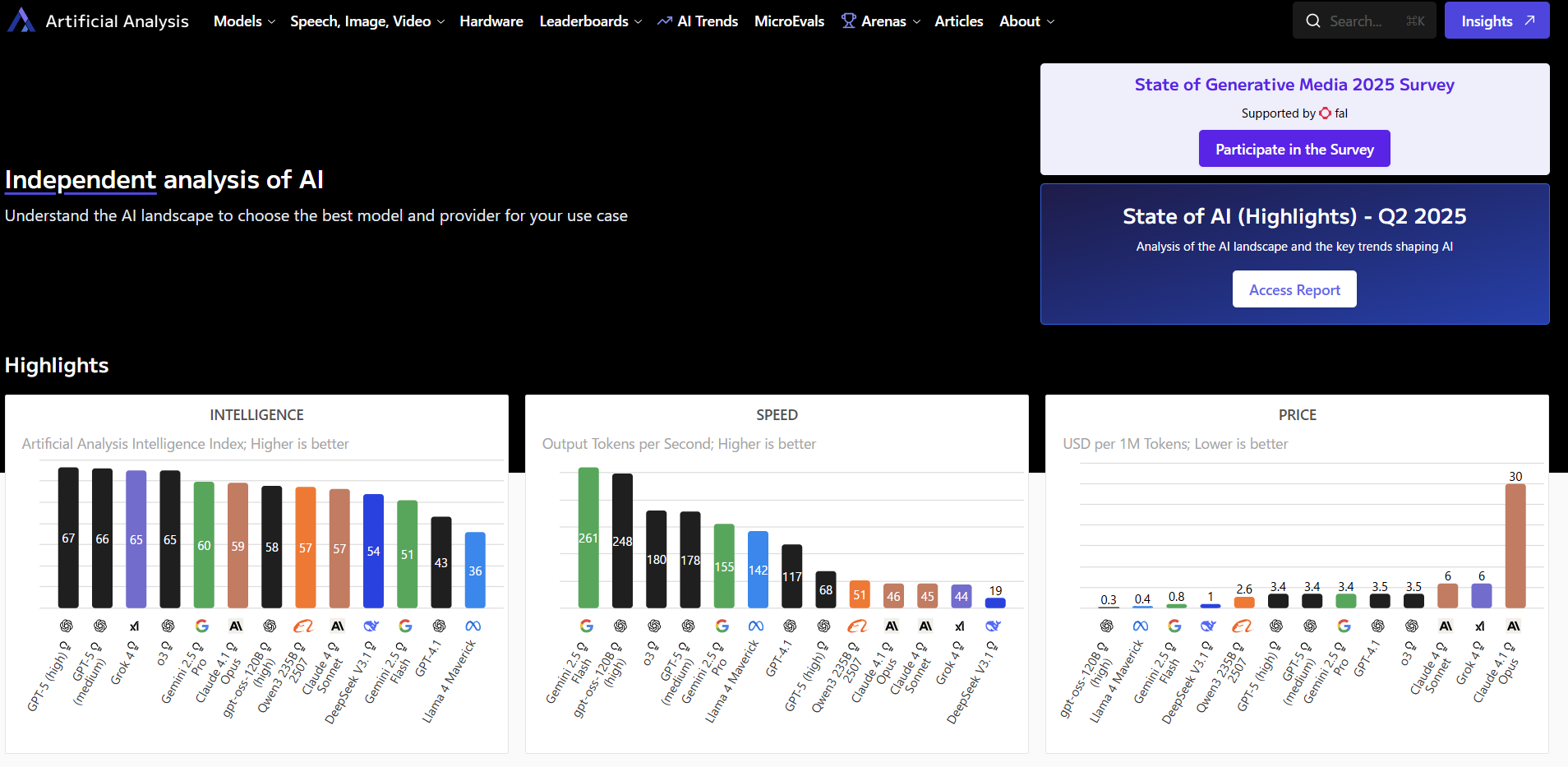This screenshot has height=767, width=1568.
Task: Click the GPT-5 (high) bar showing 67
Action: (68, 538)
